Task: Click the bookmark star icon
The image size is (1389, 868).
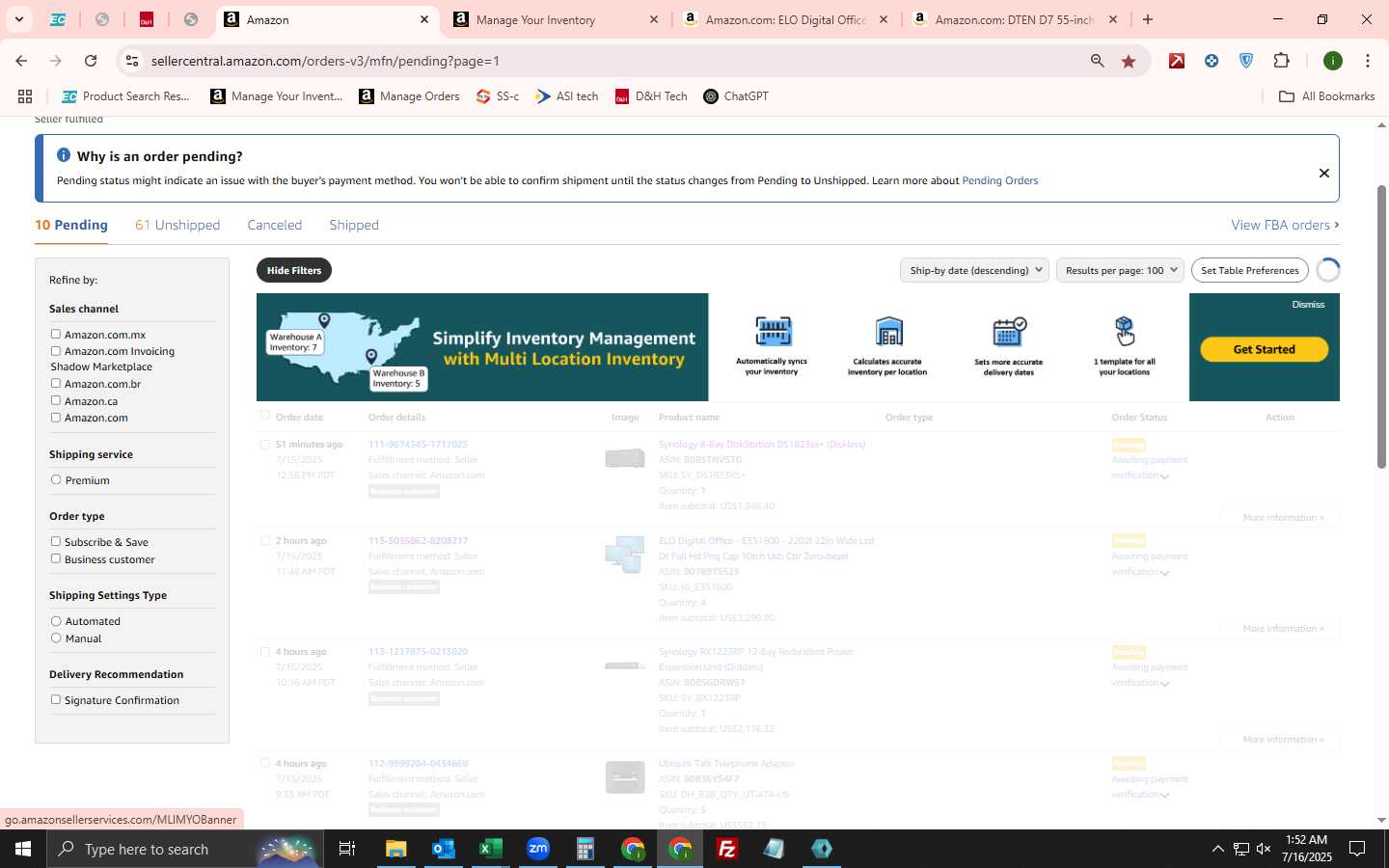Action: (x=1129, y=61)
